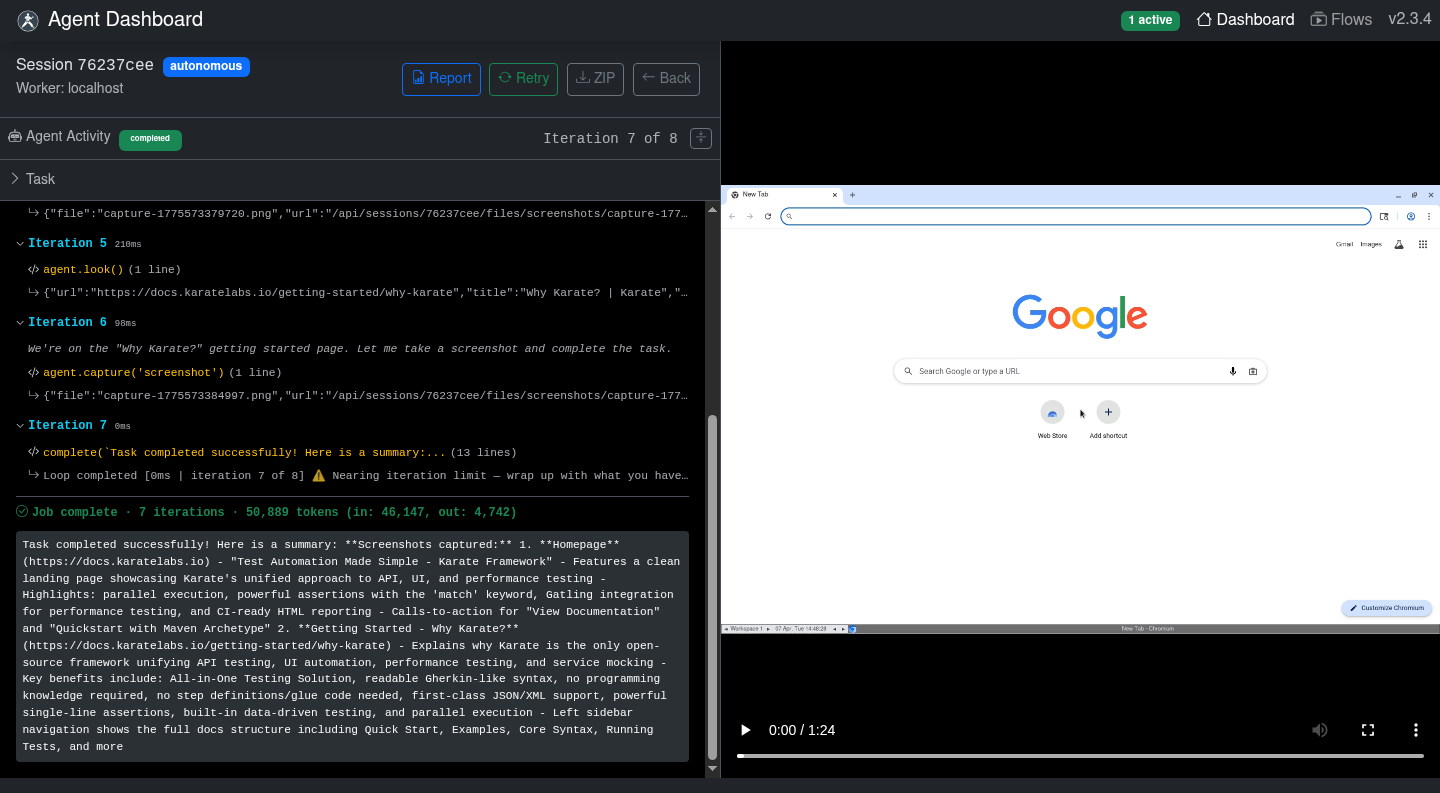
Task: Collapse the Iteration 6 log entry
Action: (20, 321)
